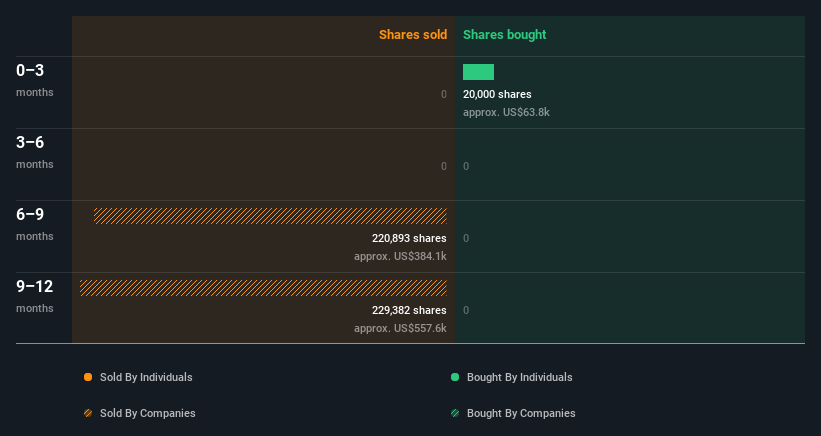Click the hatched 9–12 months sold bar
The image size is (821, 436).
pyautogui.click(x=263, y=288)
